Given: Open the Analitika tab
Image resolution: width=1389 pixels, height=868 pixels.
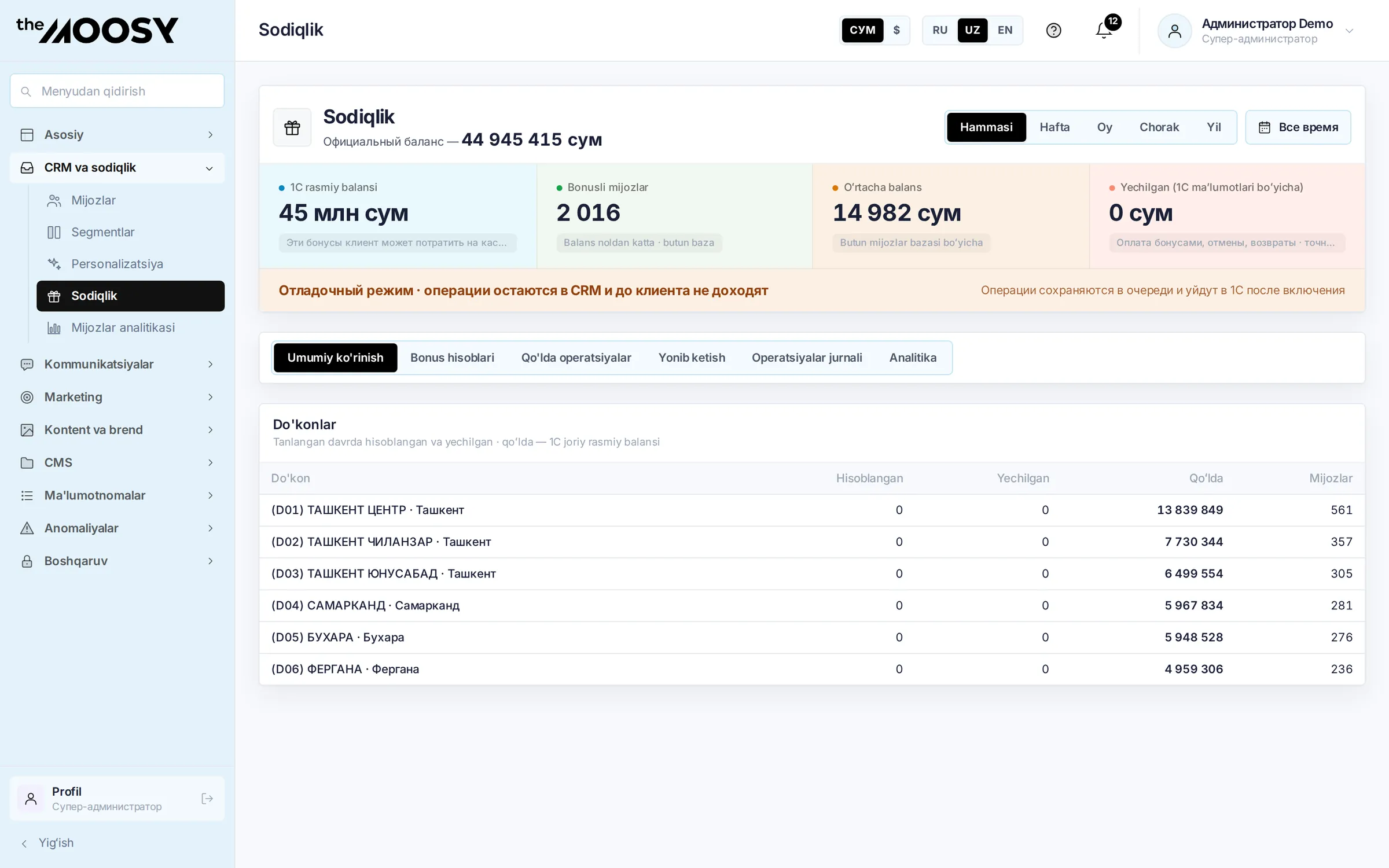Looking at the screenshot, I should click(x=913, y=358).
